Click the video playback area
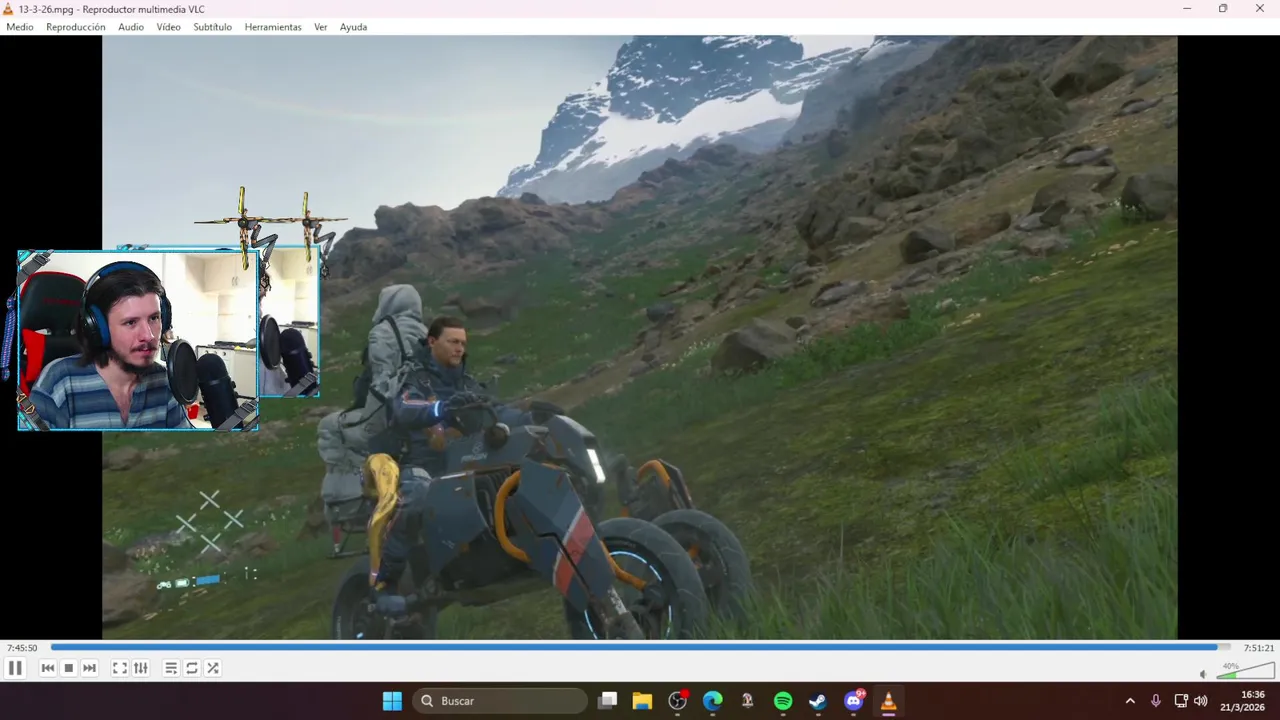The width and height of the screenshot is (1280, 720). point(640,337)
